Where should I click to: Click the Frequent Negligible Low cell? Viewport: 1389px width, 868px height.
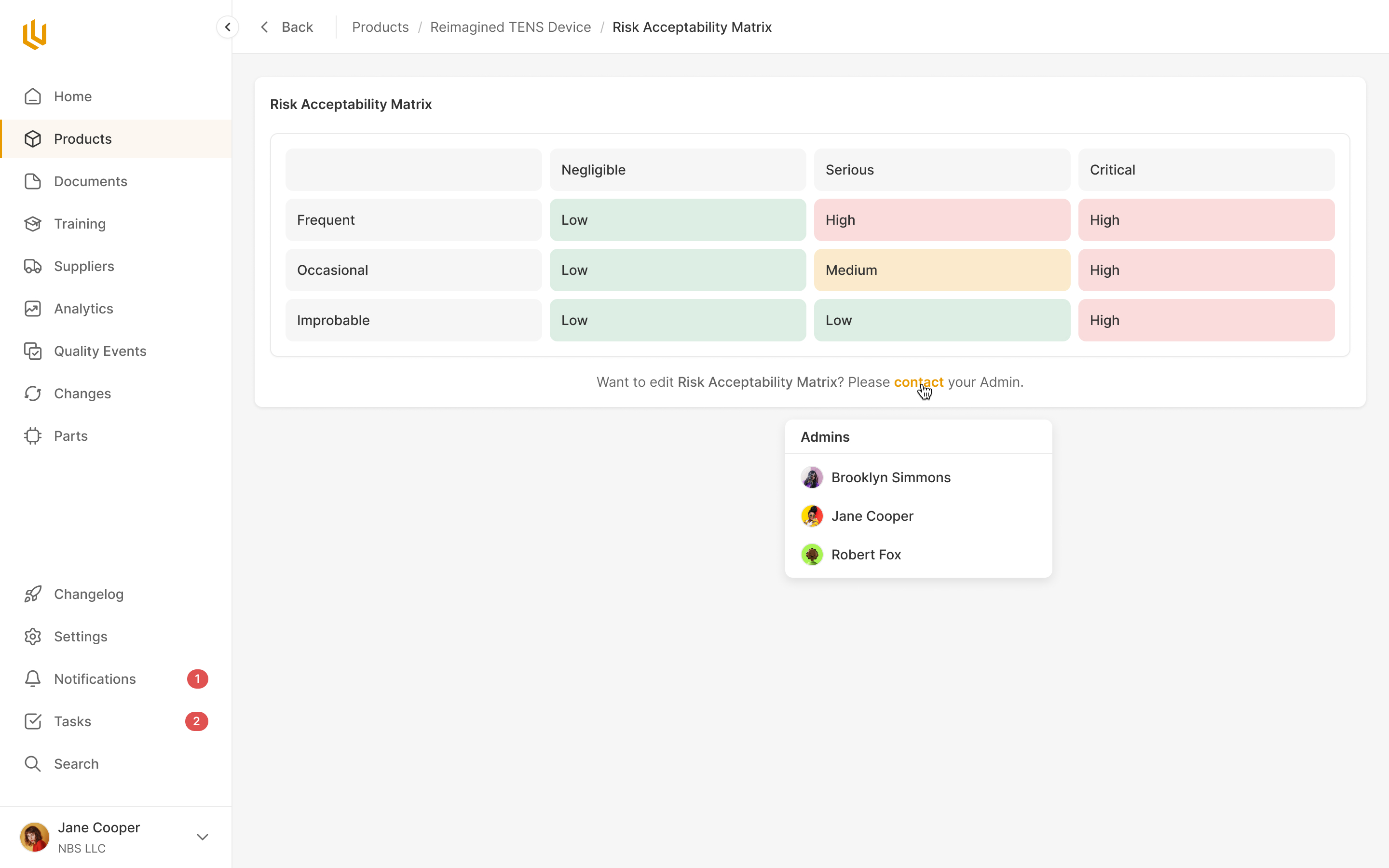click(x=678, y=220)
